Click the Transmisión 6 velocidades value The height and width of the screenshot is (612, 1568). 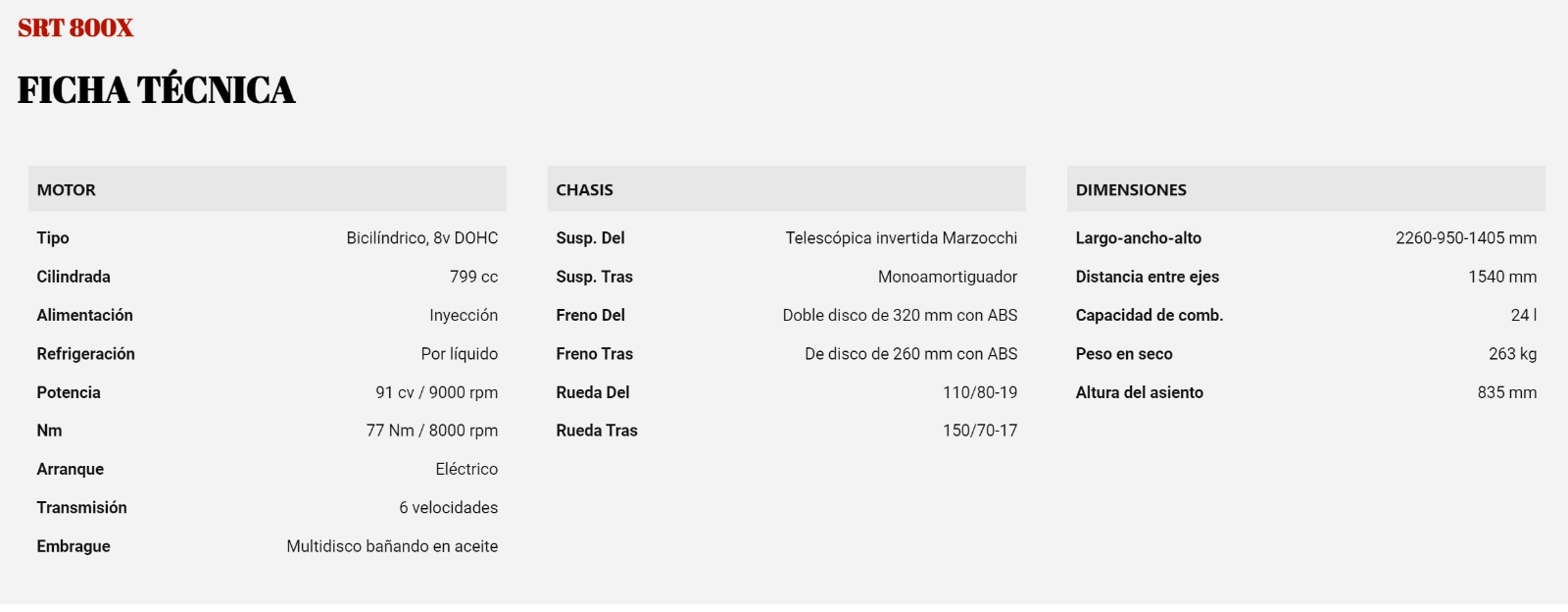(x=449, y=508)
